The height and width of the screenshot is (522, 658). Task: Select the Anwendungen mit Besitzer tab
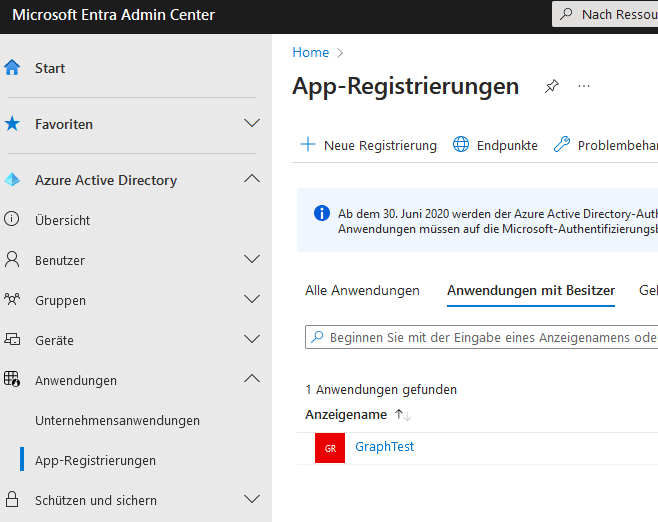pyautogui.click(x=530, y=290)
